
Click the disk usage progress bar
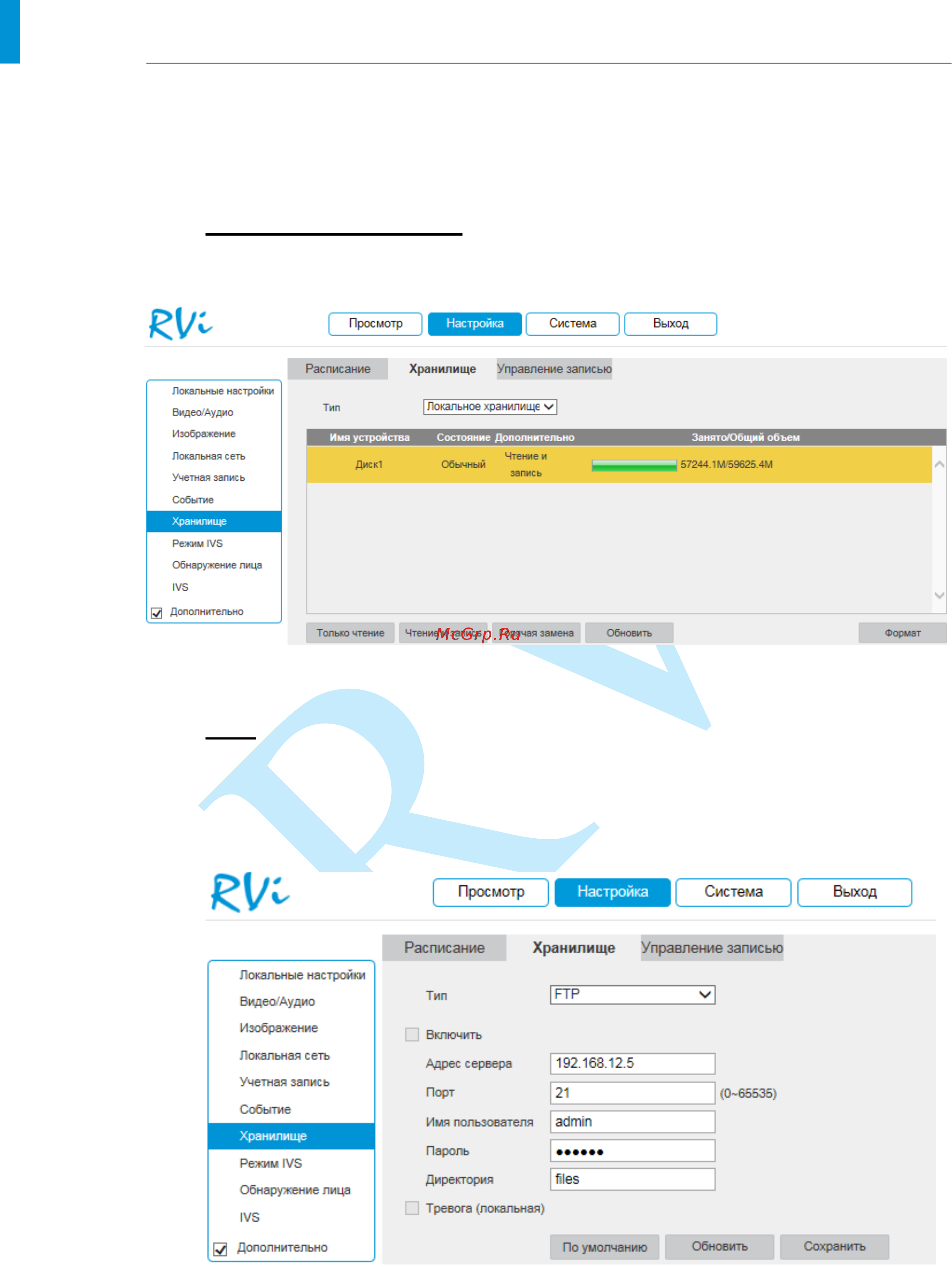point(634,465)
